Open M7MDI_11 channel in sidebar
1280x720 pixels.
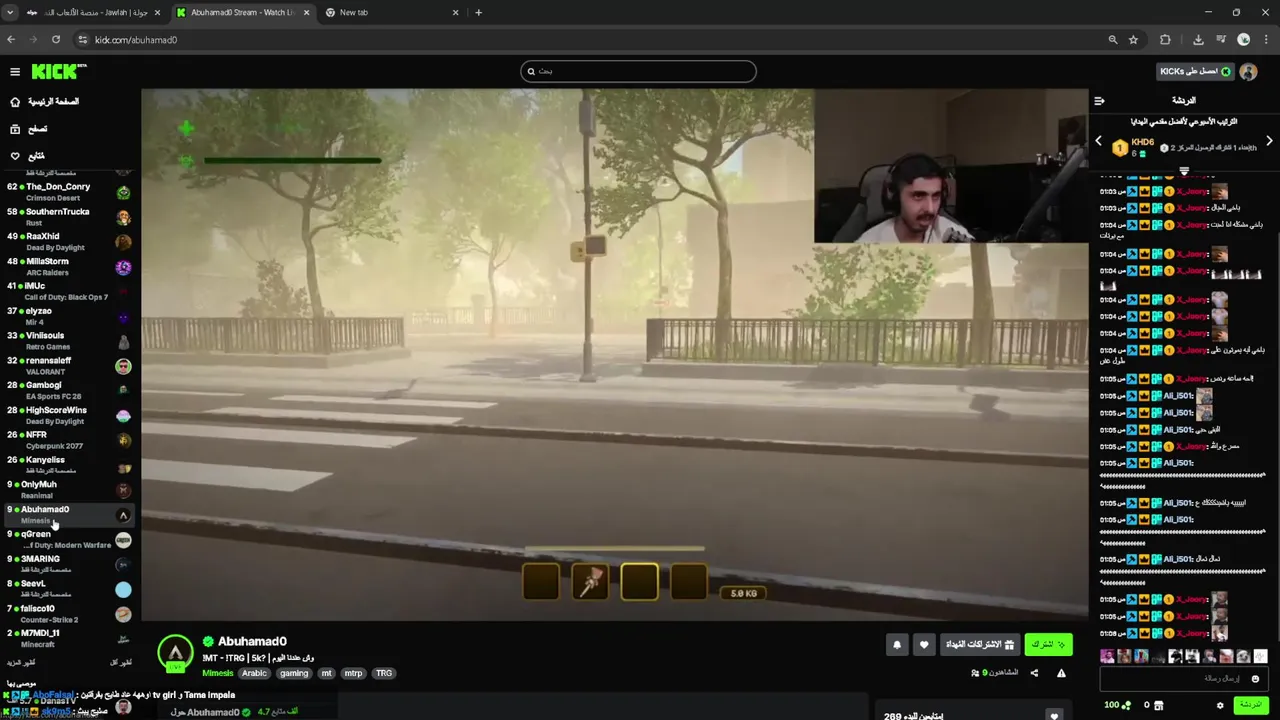(x=68, y=638)
